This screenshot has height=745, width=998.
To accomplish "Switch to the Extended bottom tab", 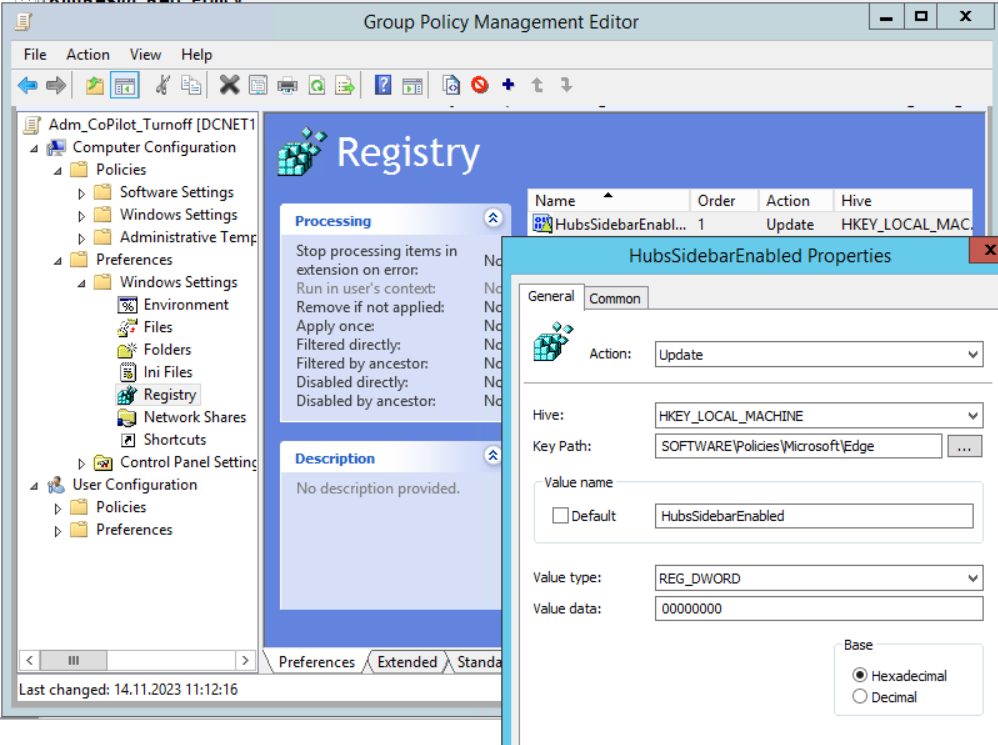I will click(x=407, y=662).
